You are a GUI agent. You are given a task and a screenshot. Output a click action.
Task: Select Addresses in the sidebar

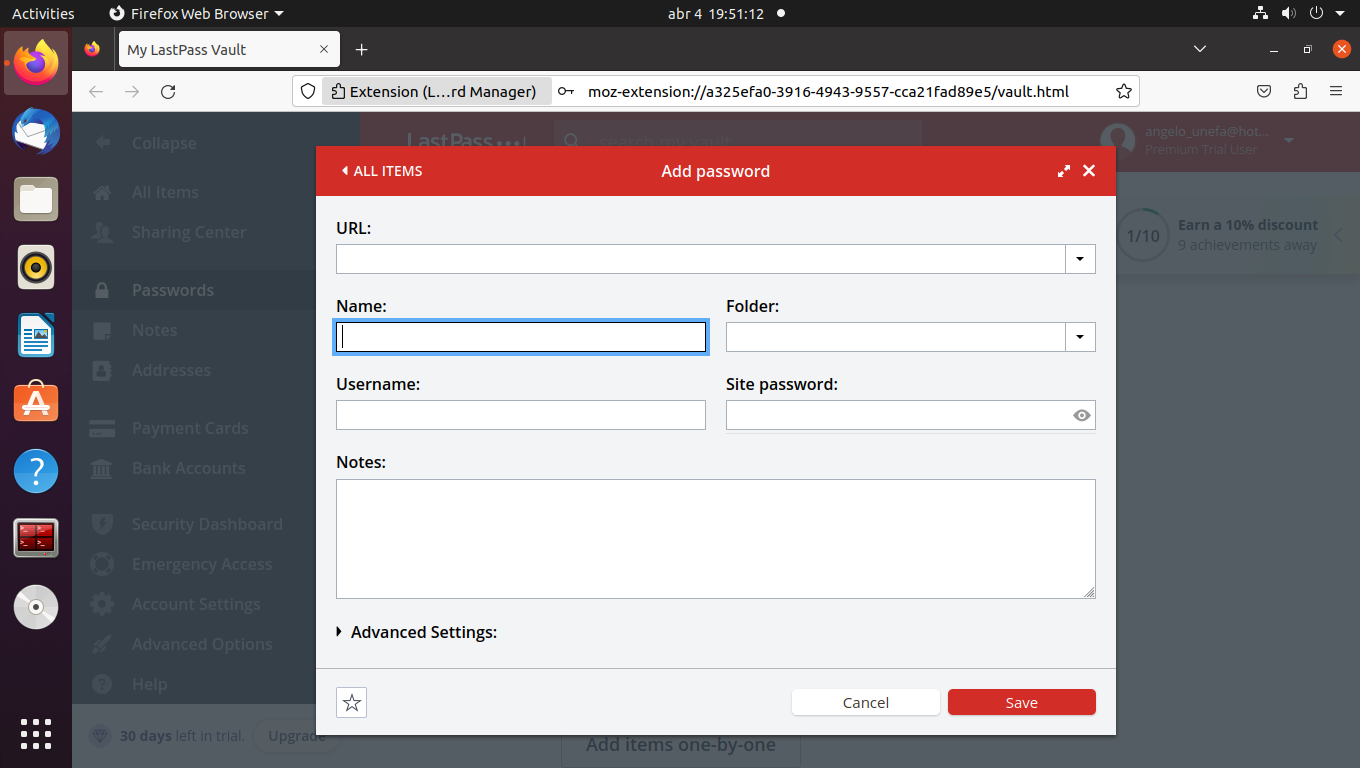click(x=171, y=370)
